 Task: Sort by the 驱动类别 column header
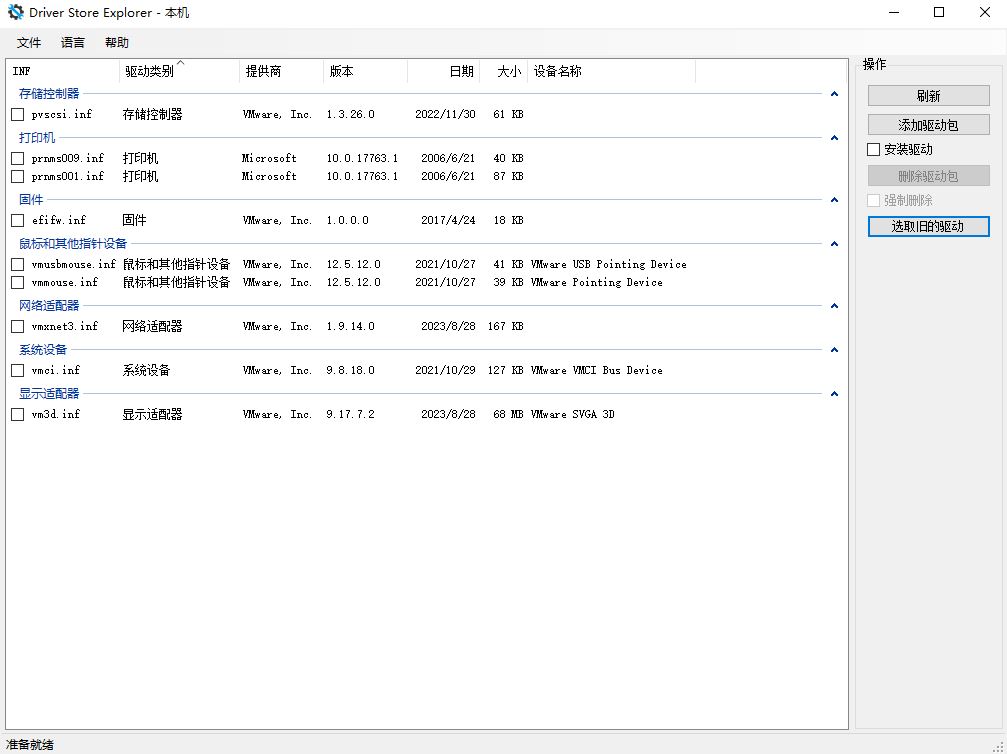click(x=150, y=72)
